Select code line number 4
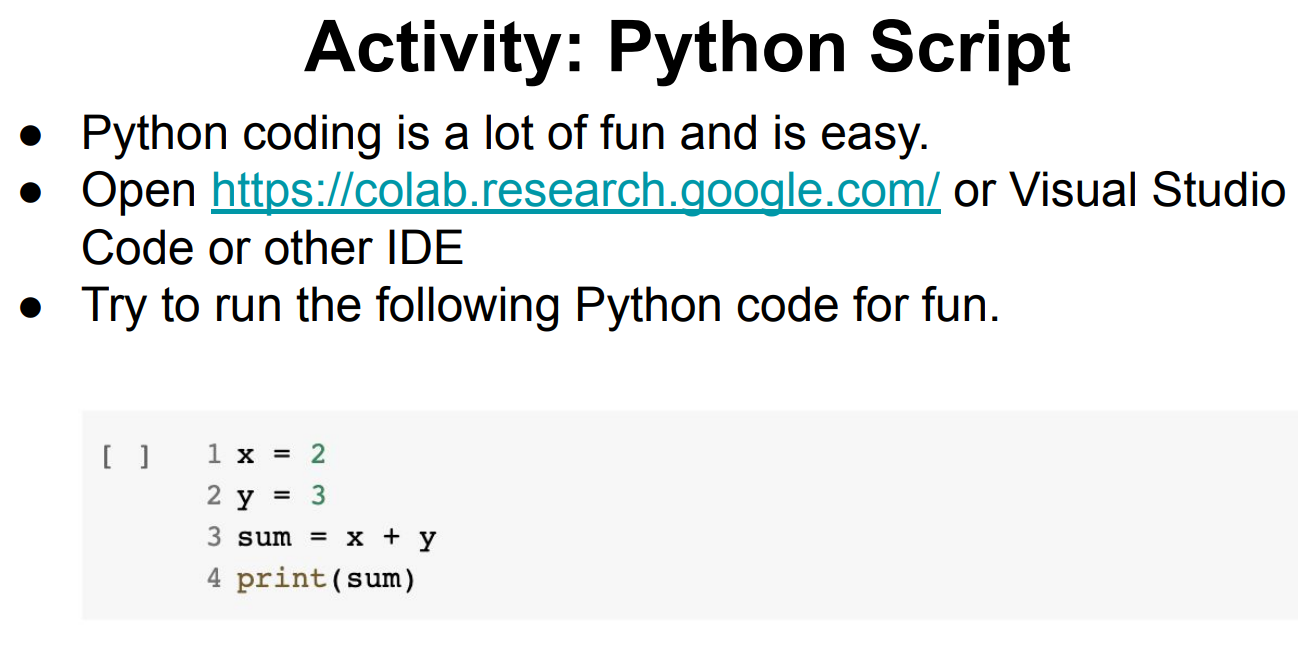Screen dimensions: 1316x650 point(214,578)
